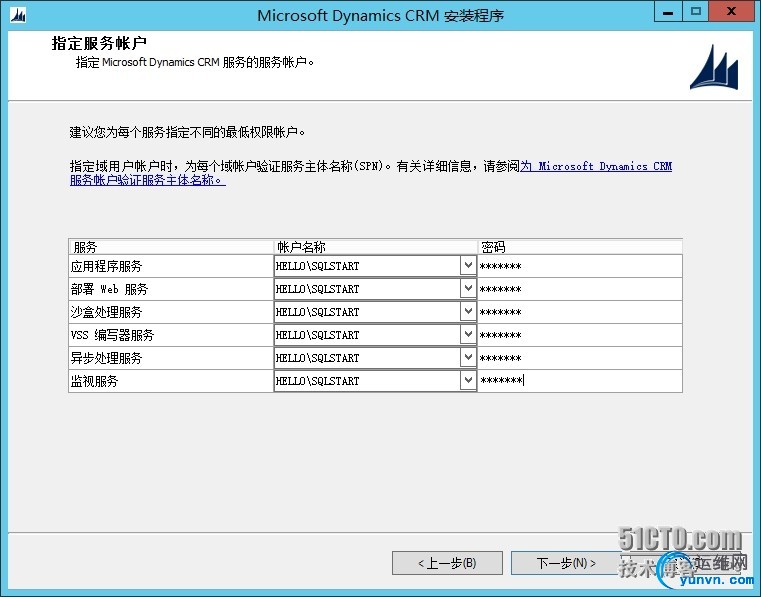
Task: Click password field for 应用程序服务
Action: coord(580,266)
